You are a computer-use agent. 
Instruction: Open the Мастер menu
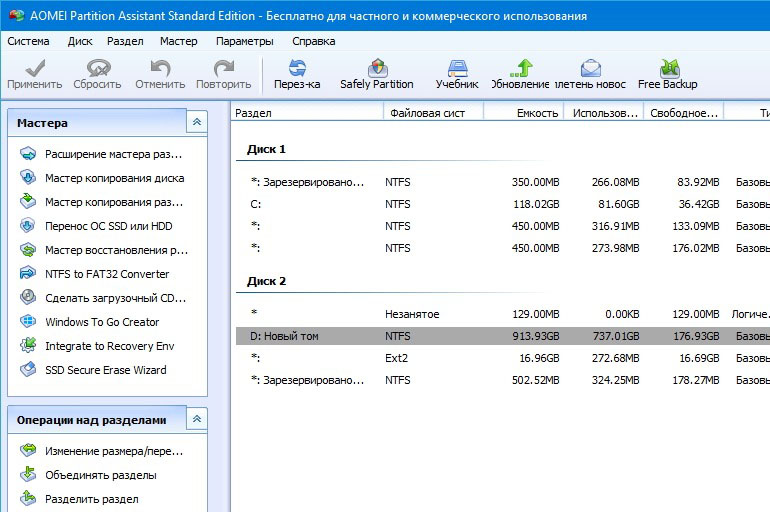178,41
